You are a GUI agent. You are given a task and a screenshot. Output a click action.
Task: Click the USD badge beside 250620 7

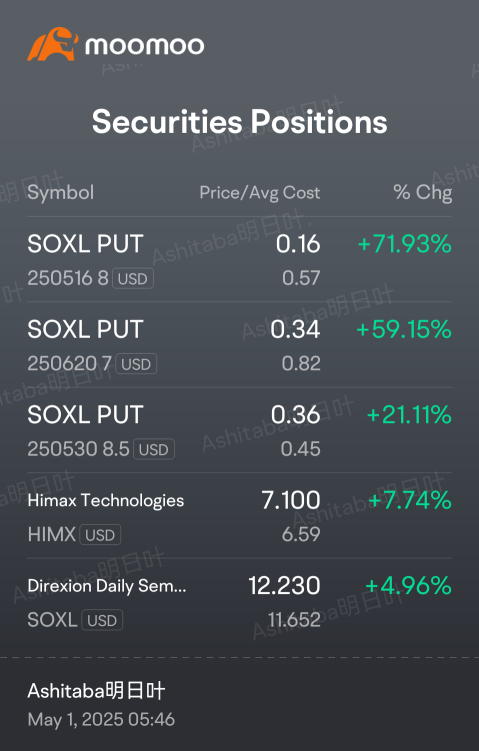[136, 364]
